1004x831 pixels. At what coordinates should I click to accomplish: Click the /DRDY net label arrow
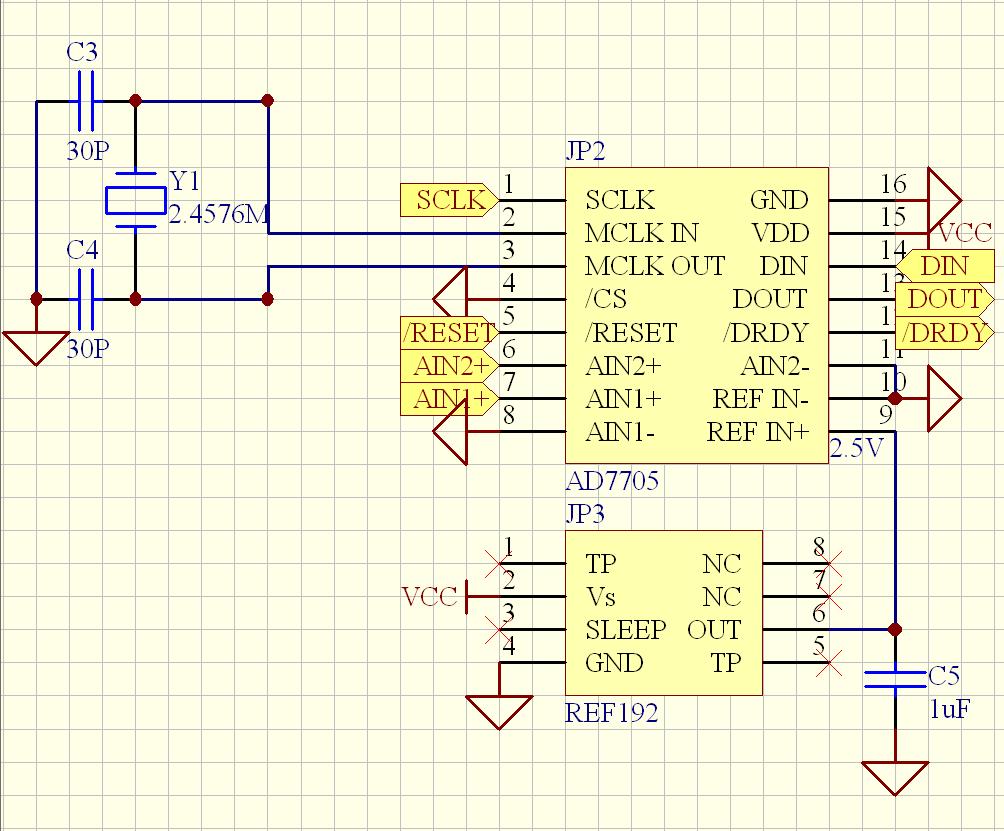[x=944, y=332]
